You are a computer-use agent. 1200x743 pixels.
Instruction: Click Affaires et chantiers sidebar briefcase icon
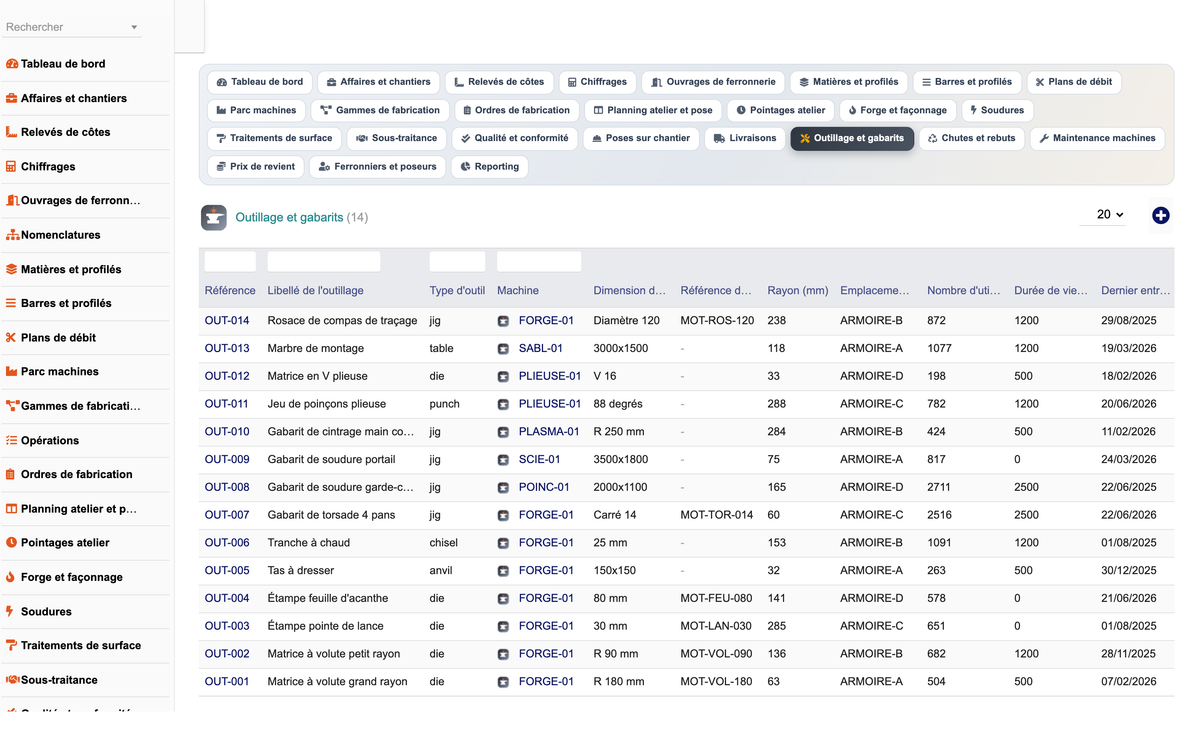12,98
